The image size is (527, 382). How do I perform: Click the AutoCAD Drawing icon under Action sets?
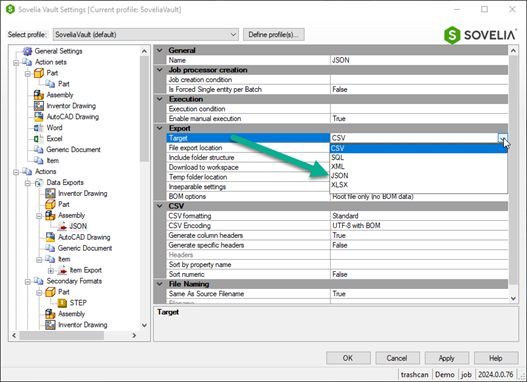pyautogui.click(x=39, y=117)
